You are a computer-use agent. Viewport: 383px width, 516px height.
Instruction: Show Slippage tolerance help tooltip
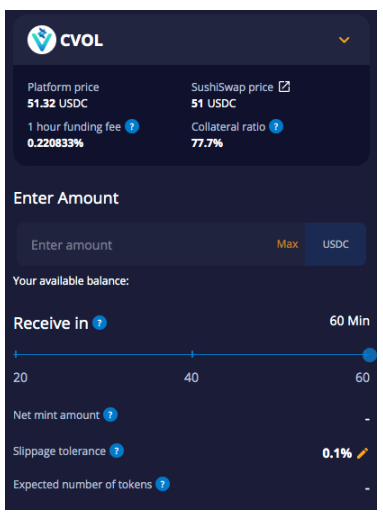[x=117, y=451]
